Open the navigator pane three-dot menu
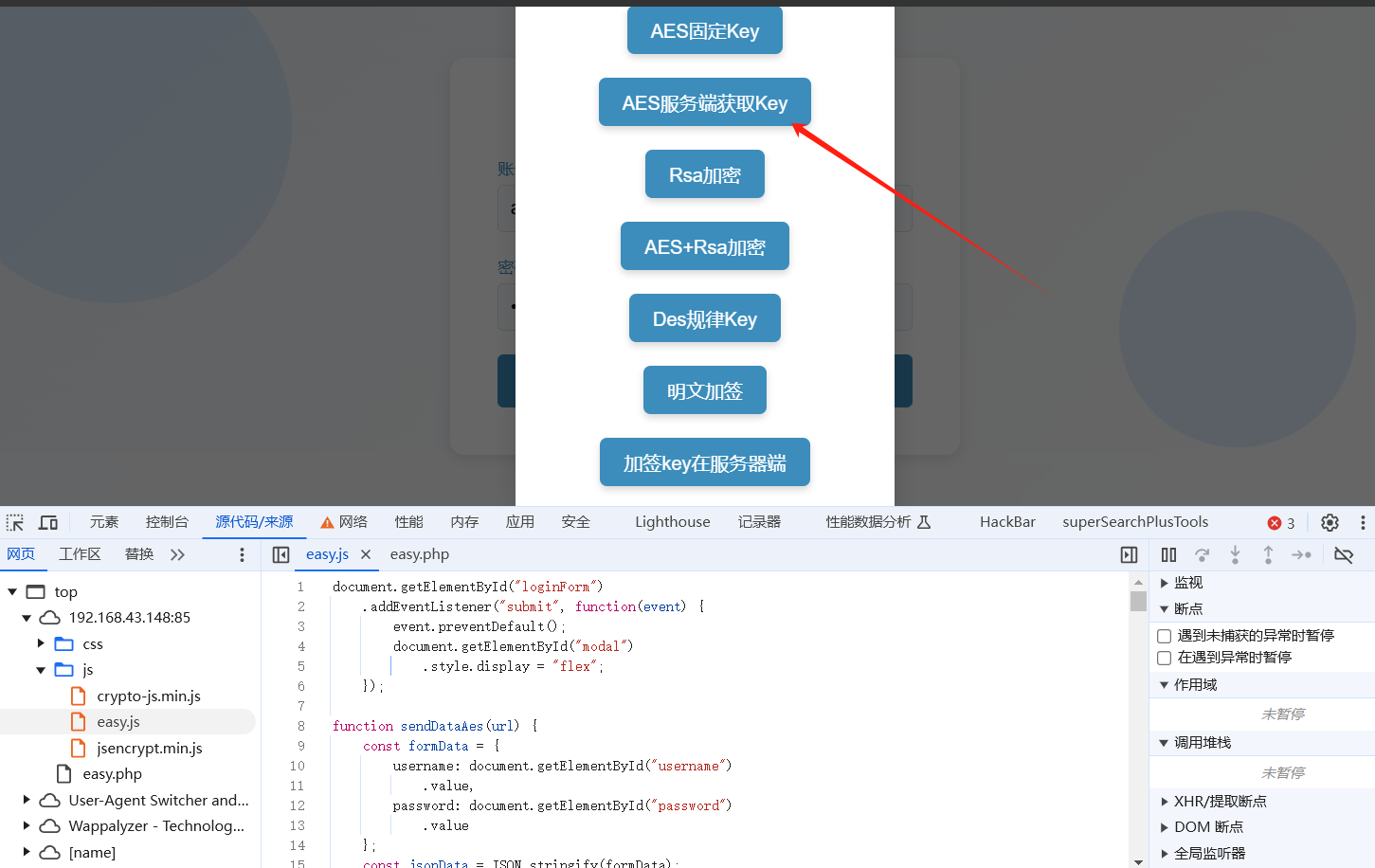This screenshot has height=868, width=1375. 242,554
